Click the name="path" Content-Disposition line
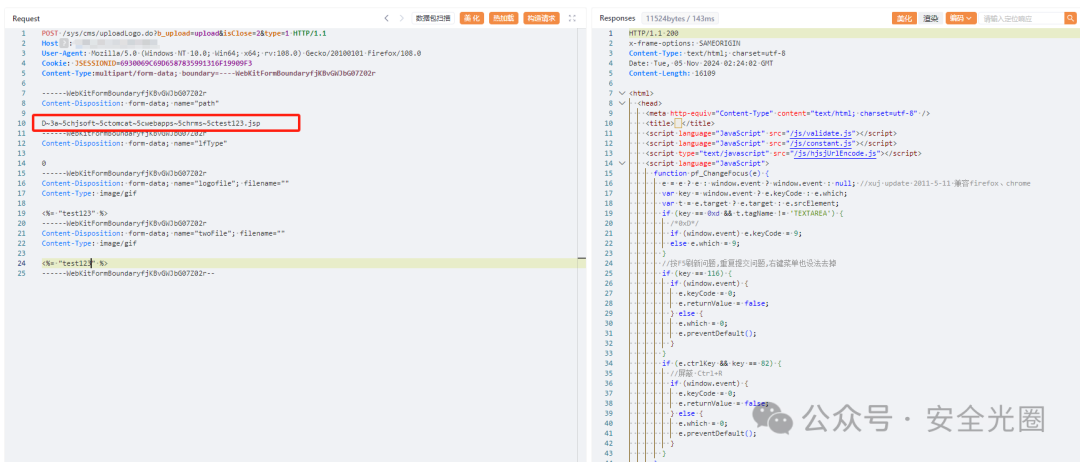This screenshot has height=462, width=1080. (x=129, y=103)
